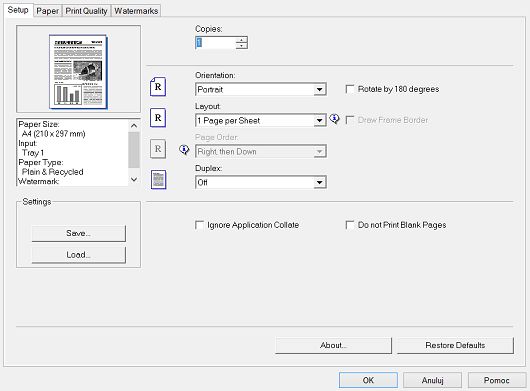Viewport: 530px width, 391px height.
Task: Open the Watermarks tab
Action: (x=136, y=11)
